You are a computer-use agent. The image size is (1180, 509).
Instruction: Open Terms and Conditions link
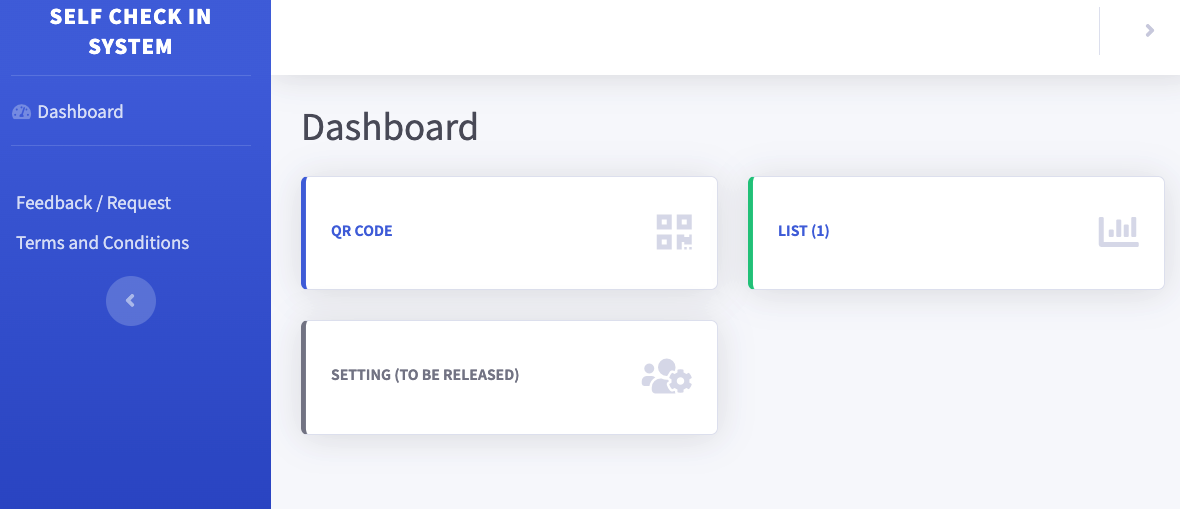coord(102,242)
